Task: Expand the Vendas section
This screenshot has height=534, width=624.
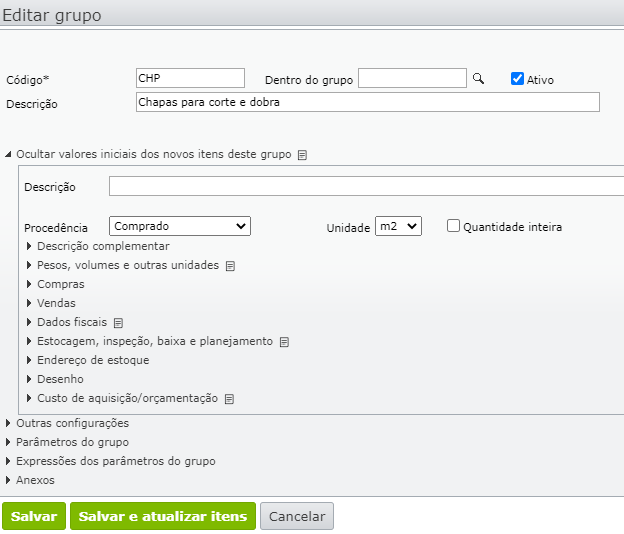Action: click(51, 303)
